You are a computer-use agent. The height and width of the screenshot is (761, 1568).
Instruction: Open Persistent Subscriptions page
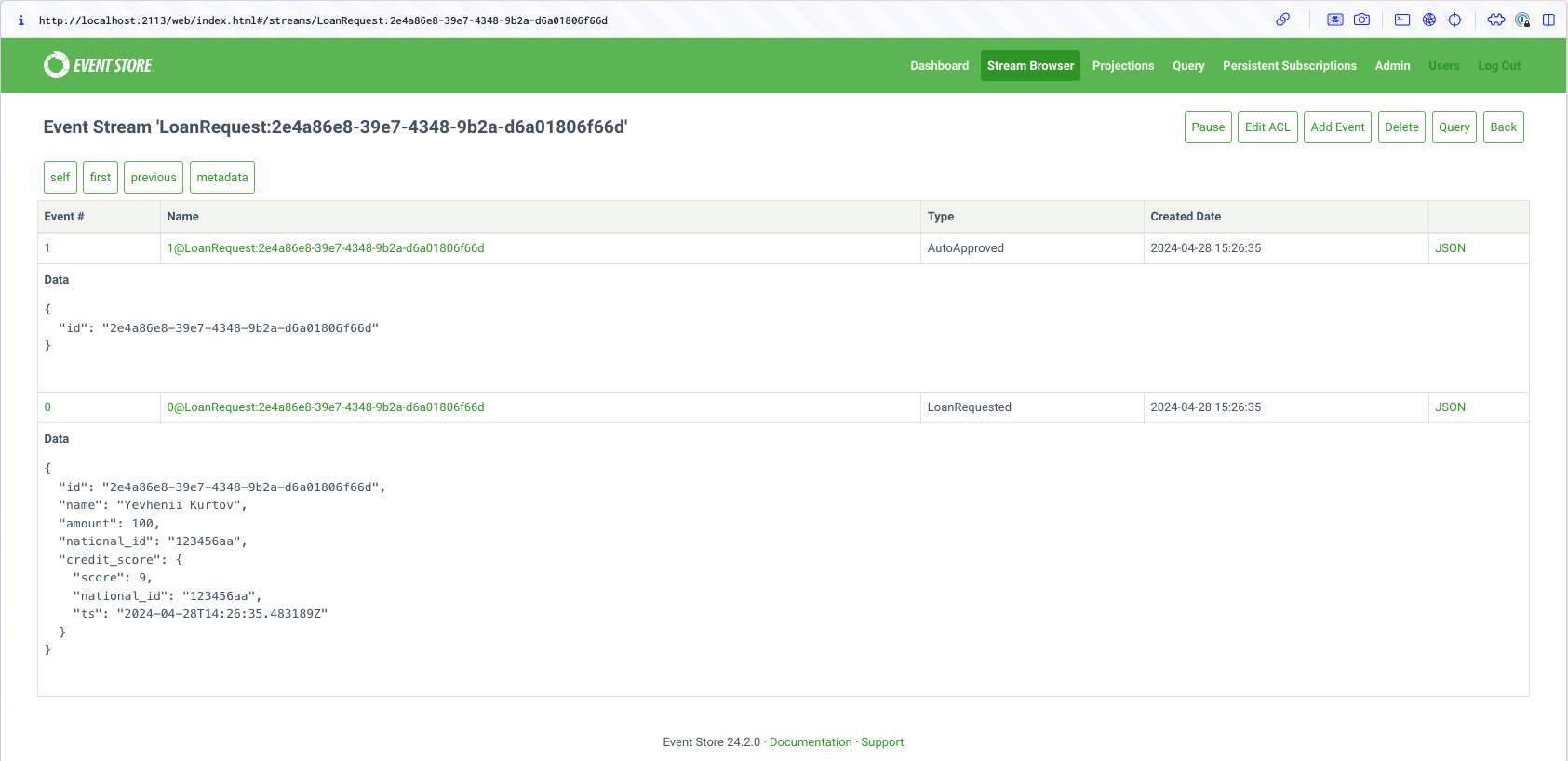(1289, 66)
